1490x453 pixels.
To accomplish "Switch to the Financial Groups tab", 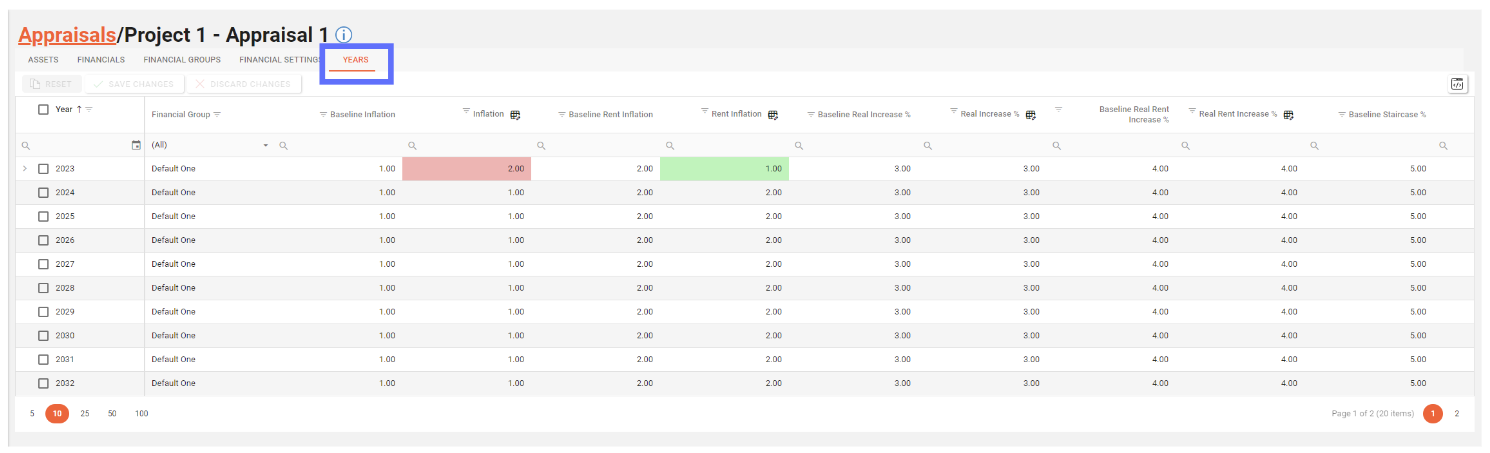I will (x=182, y=60).
